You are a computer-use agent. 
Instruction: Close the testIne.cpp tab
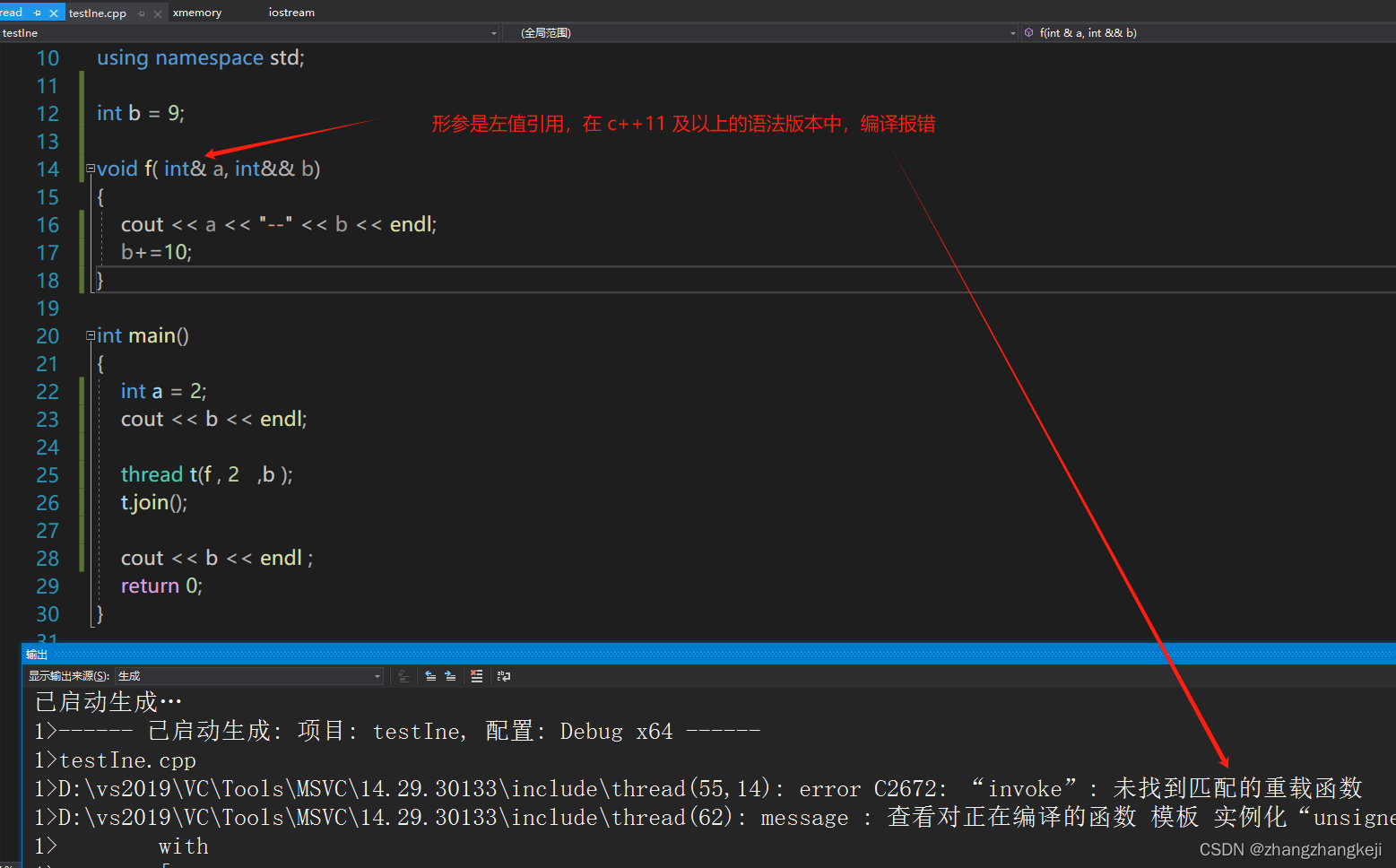(158, 13)
